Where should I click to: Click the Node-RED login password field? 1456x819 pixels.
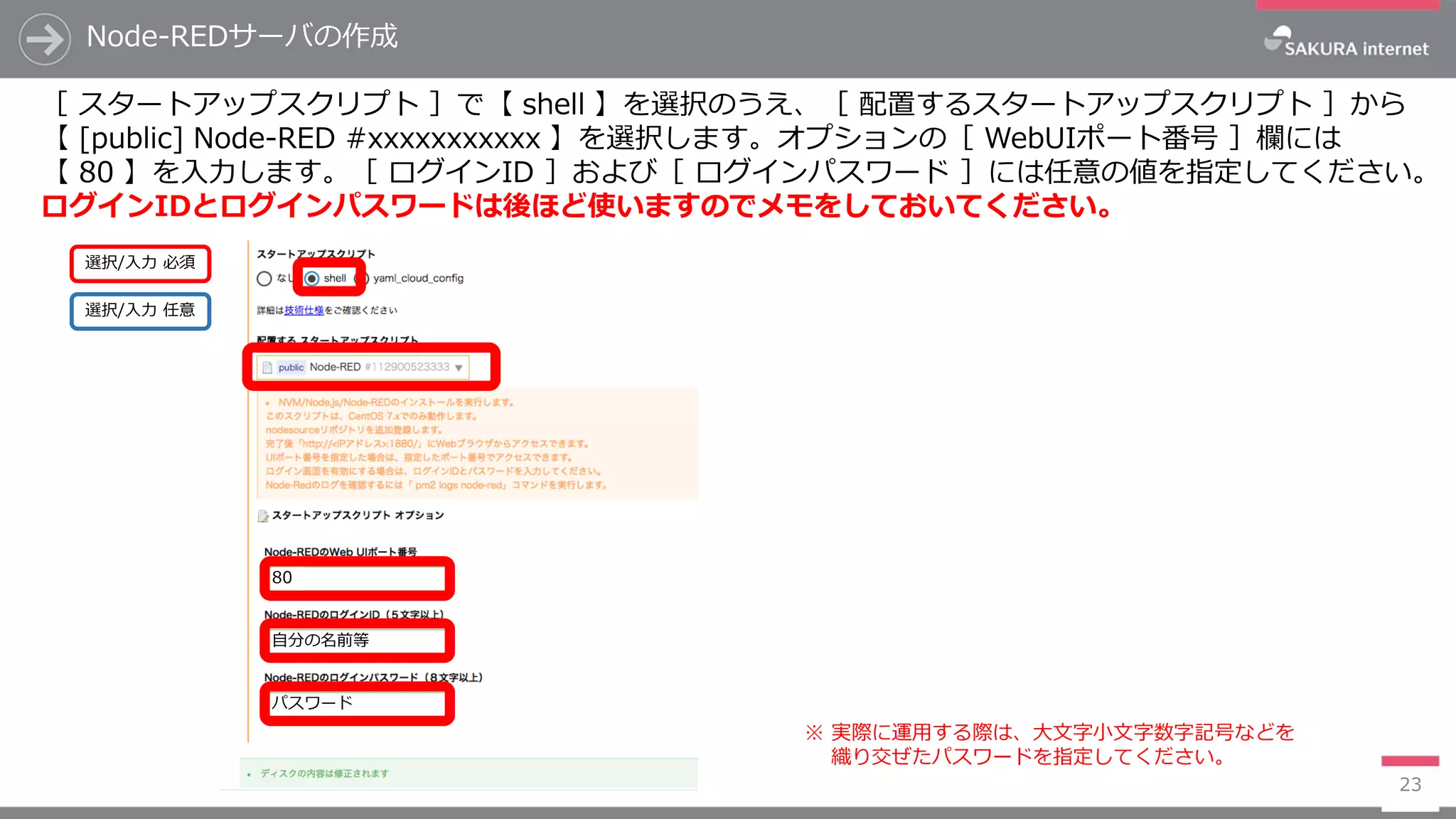click(x=357, y=703)
